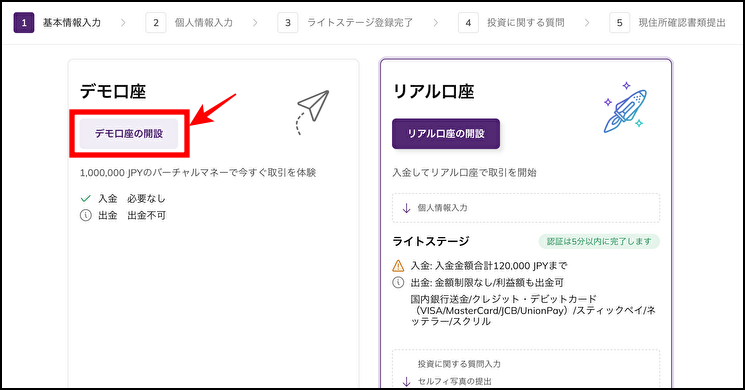745x390 pixels.
Task: Click the rocket icon in リアル口座 card
Action: [625, 107]
